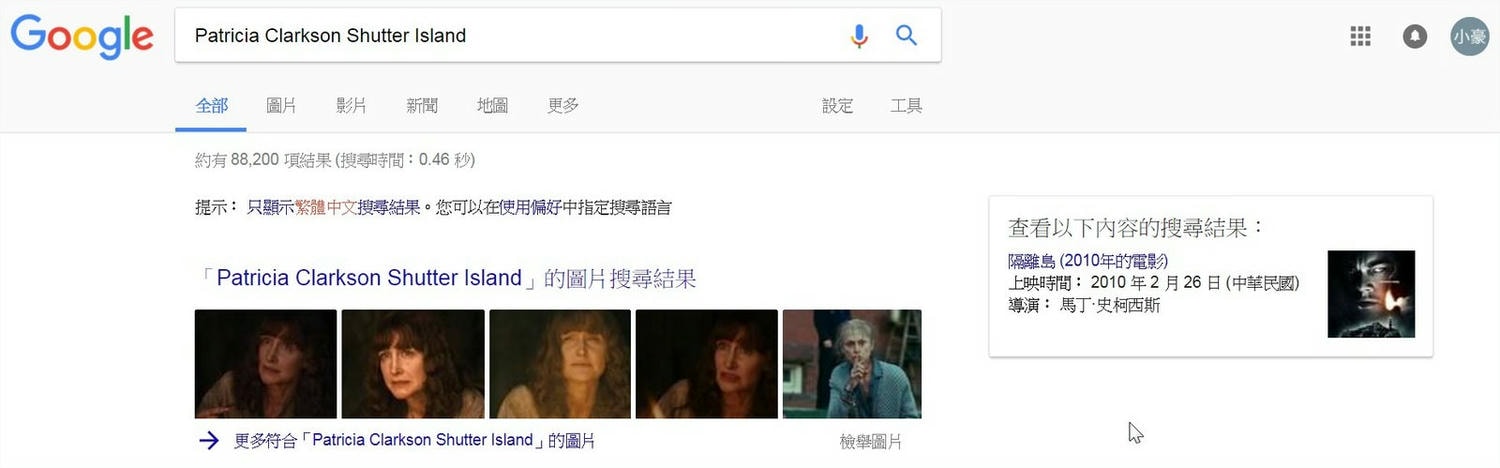This screenshot has width=1500, height=468.
Task: Switch to the 圖片 tab
Action: click(x=281, y=106)
